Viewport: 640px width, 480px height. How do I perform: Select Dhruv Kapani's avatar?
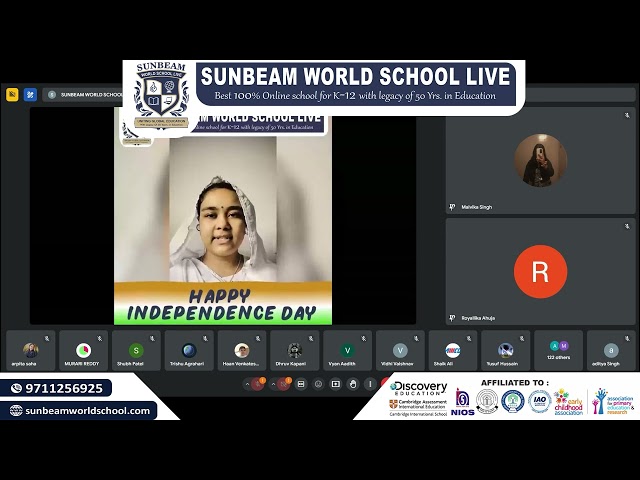(294, 350)
